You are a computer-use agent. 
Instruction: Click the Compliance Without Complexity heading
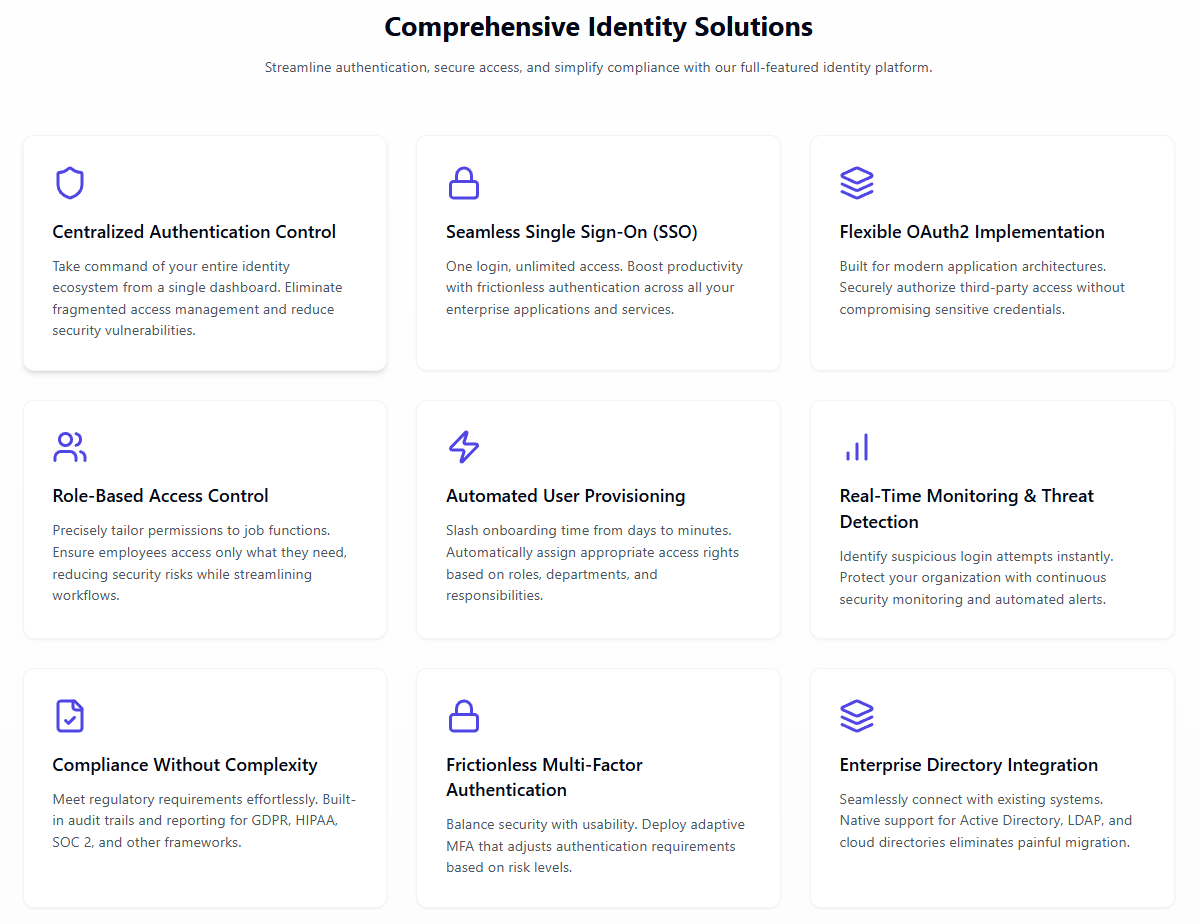[x=185, y=765]
